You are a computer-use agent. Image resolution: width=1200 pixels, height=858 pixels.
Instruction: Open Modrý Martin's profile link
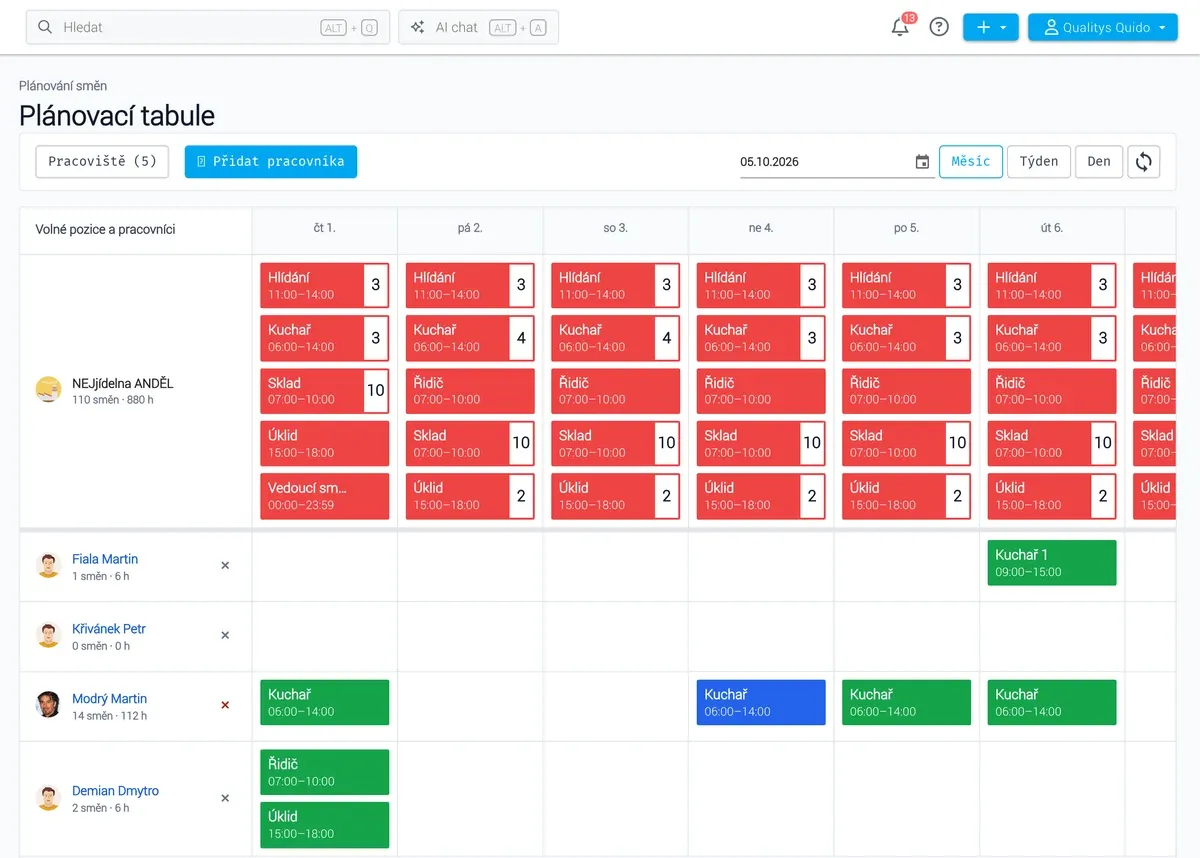tap(109, 699)
